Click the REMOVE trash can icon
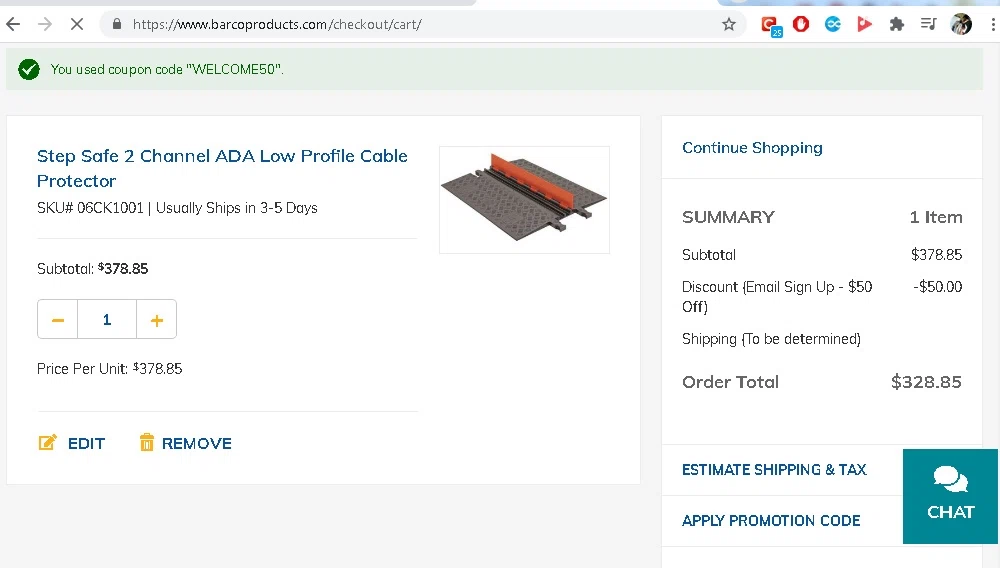This screenshot has height=568, width=1000. [x=147, y=442]
